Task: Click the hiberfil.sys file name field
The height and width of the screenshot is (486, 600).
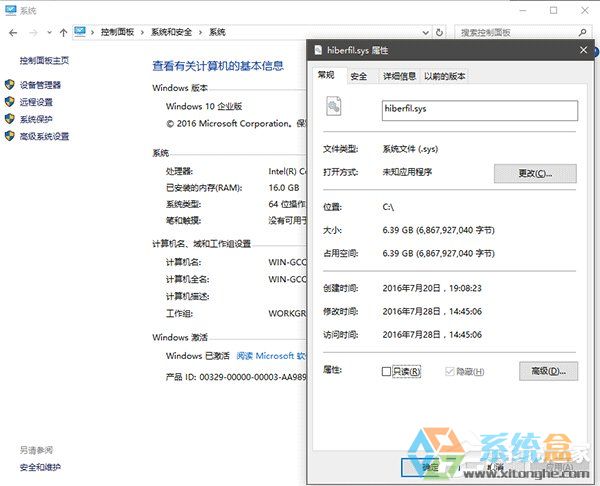Action: pos(480,111)
